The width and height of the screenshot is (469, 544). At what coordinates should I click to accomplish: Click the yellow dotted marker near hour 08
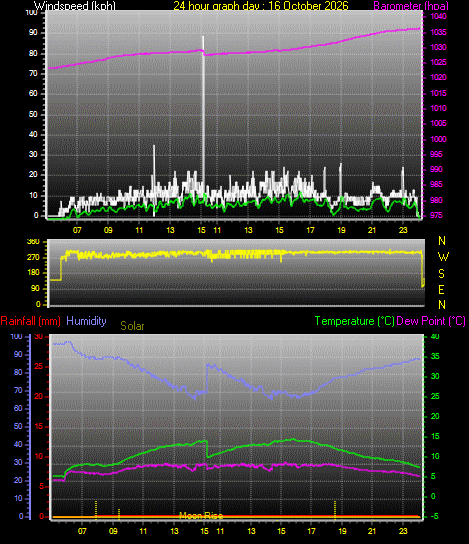[x=96, y=510]
